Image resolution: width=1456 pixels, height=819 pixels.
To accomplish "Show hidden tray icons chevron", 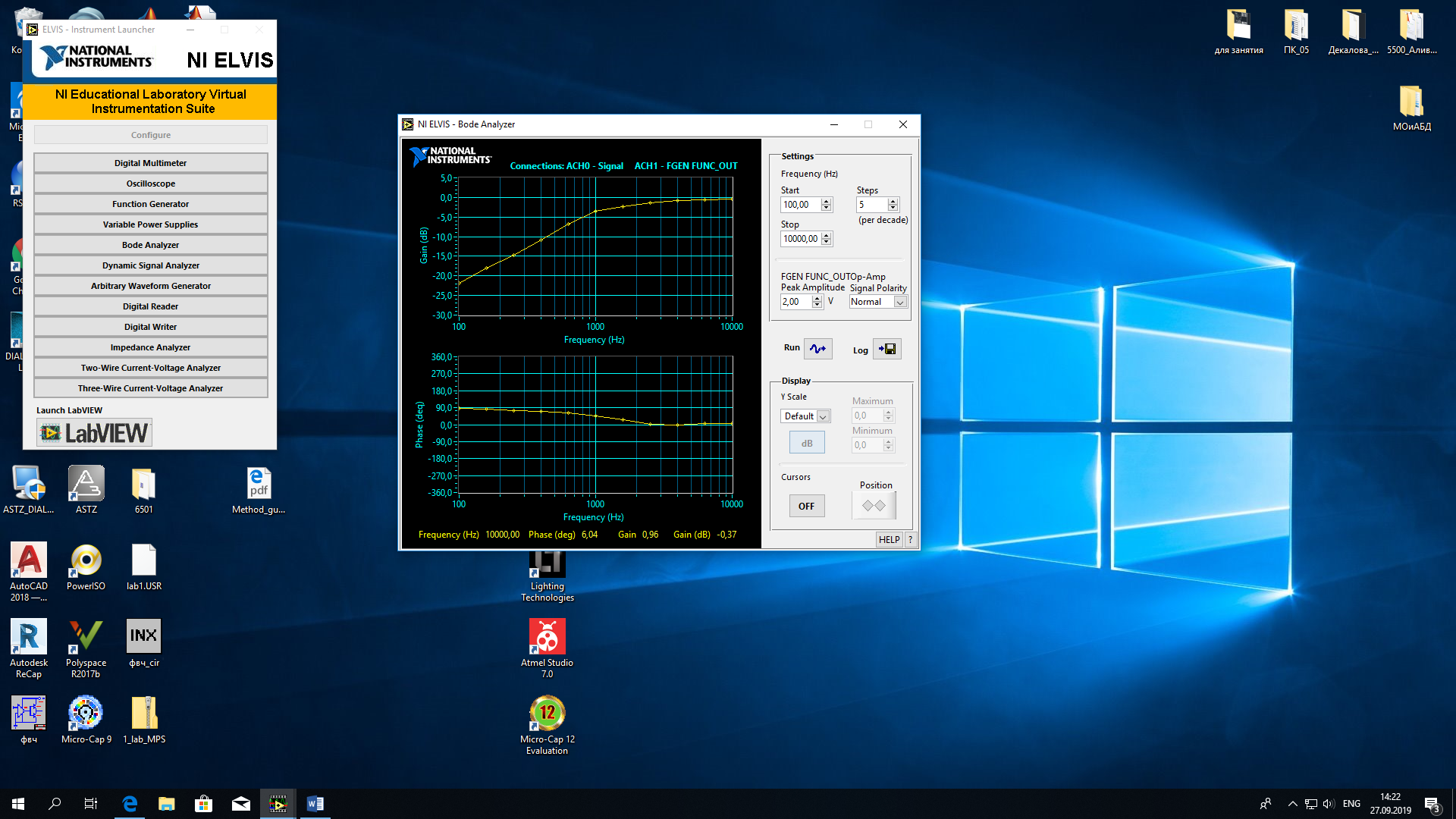I will [1292, 804].
